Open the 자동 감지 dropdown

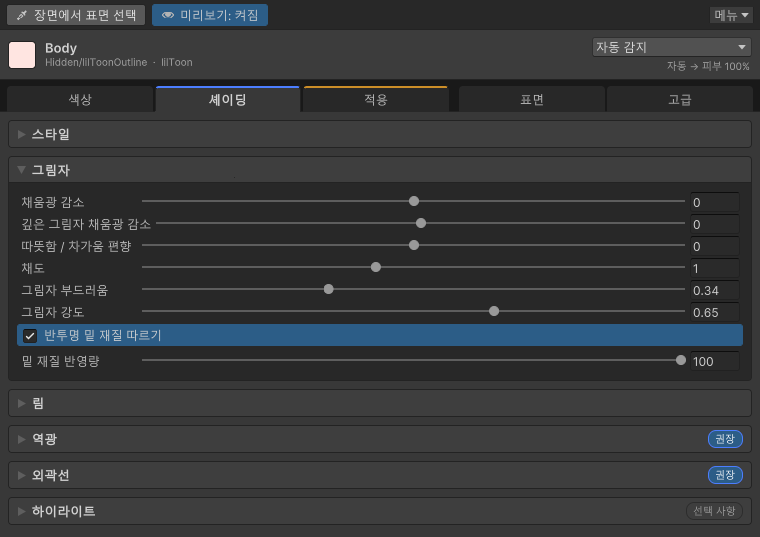click(x=671, y=47)
